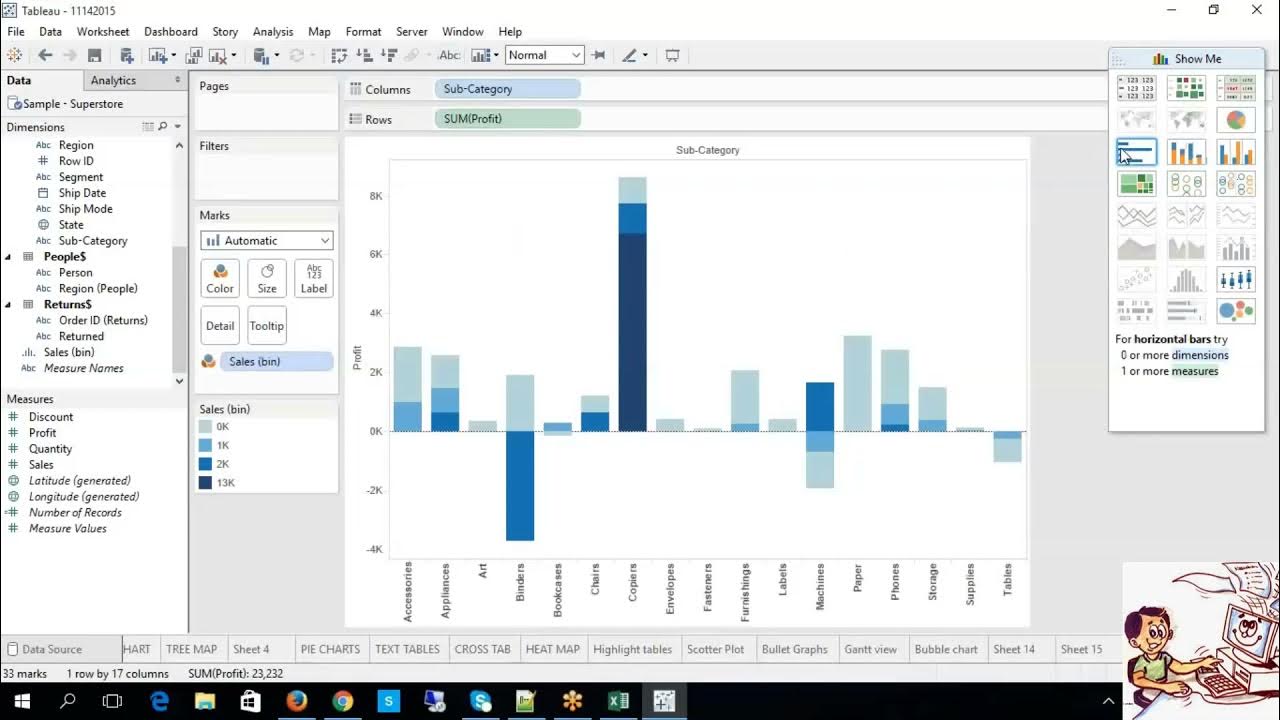Open the Automatic mark type dropdown
This screenshot has height=720, width=1280.
click(267, 241)
